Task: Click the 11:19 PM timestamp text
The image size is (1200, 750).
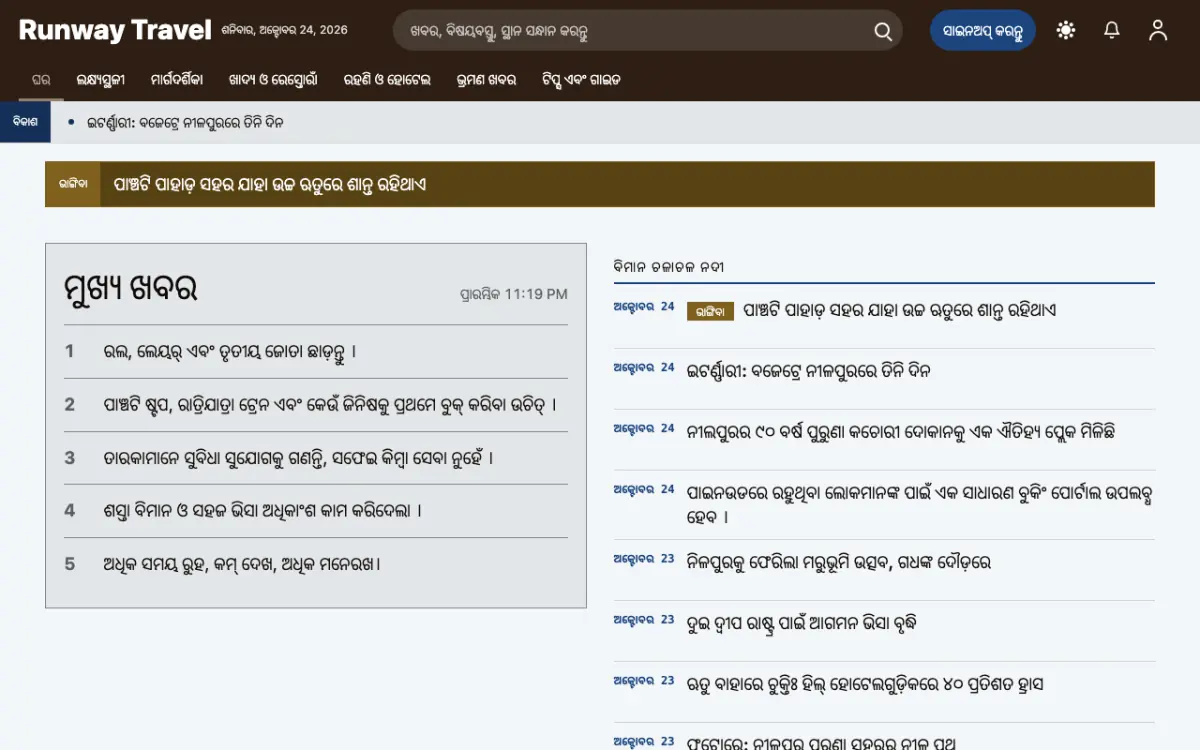Action: point(536,294)
